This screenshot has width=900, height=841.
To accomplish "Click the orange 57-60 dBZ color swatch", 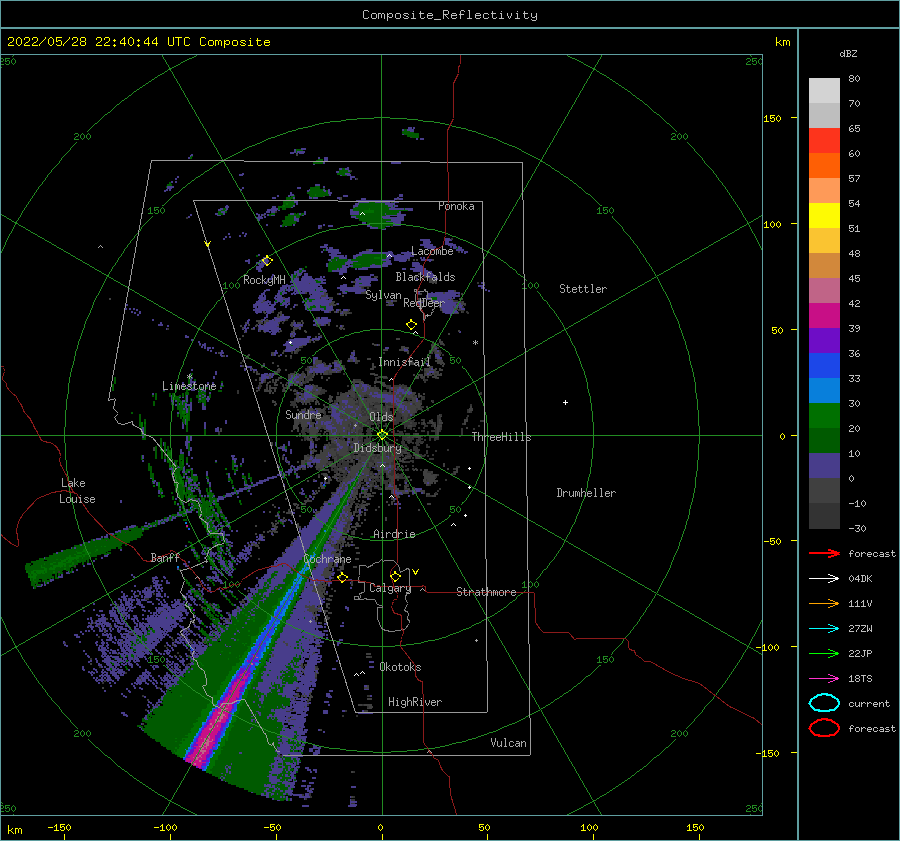I will coord(824,165).
